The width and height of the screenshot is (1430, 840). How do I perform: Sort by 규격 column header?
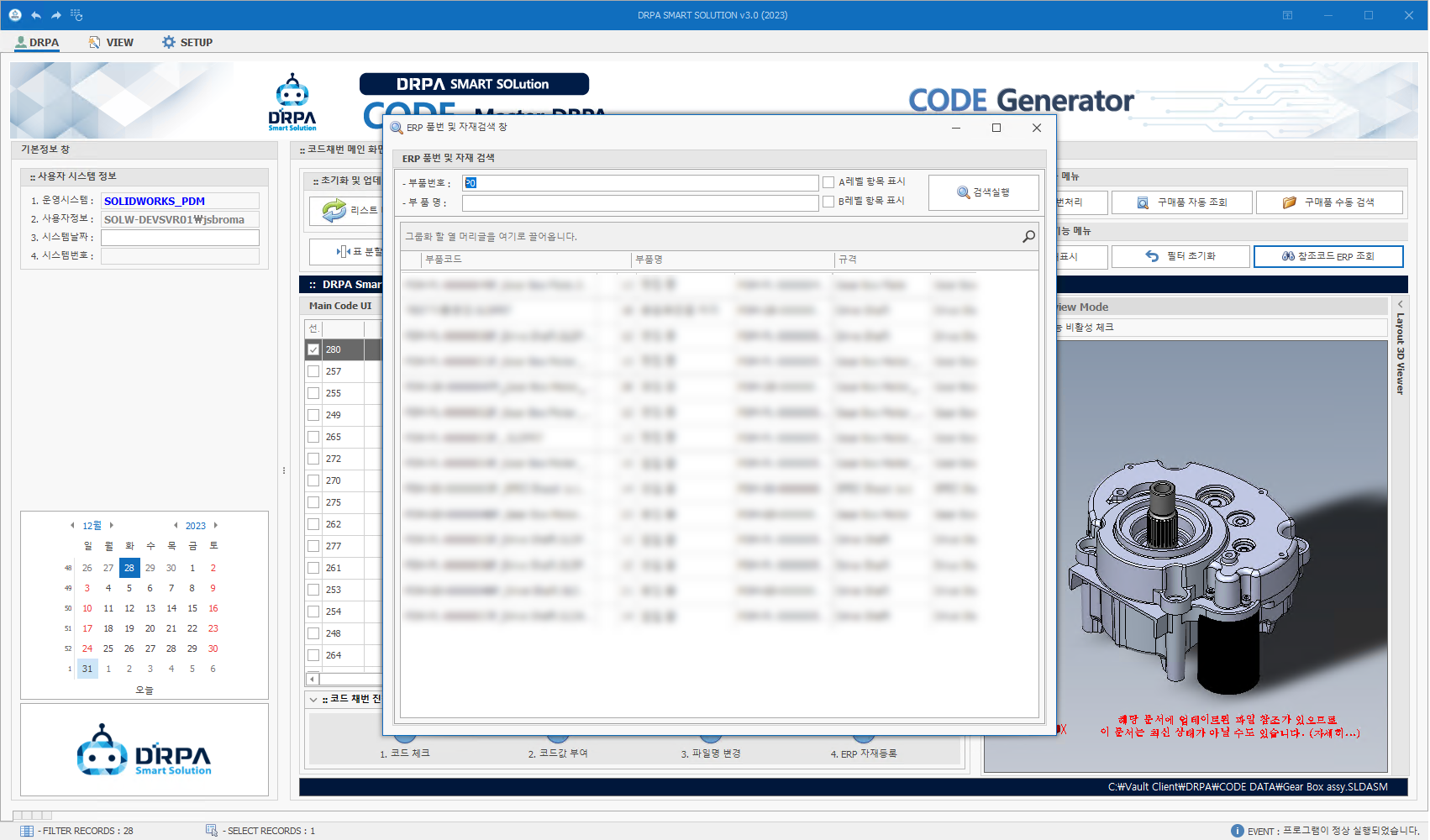936,260
